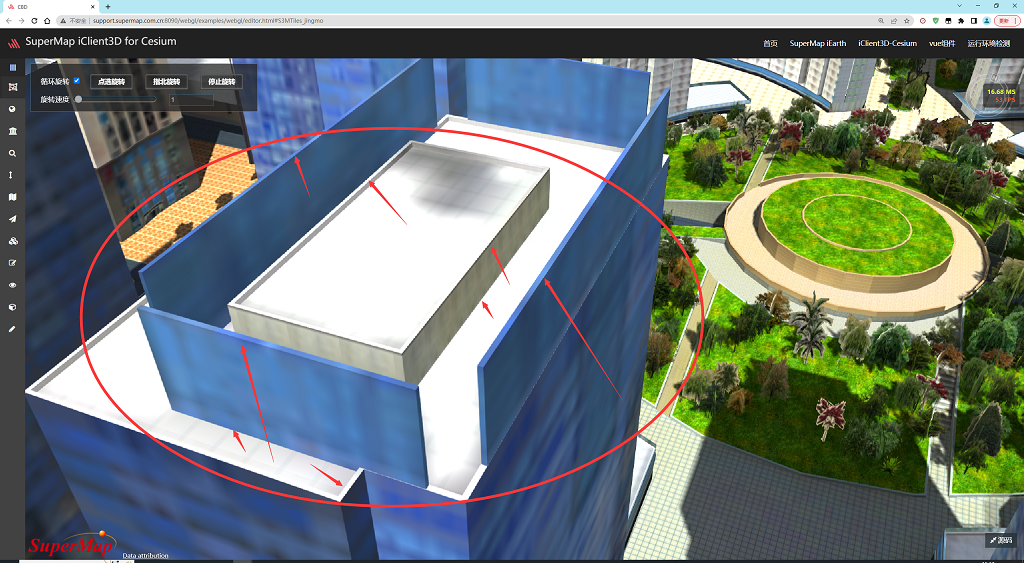Click the 点选旋转 button

pos(111,82)
